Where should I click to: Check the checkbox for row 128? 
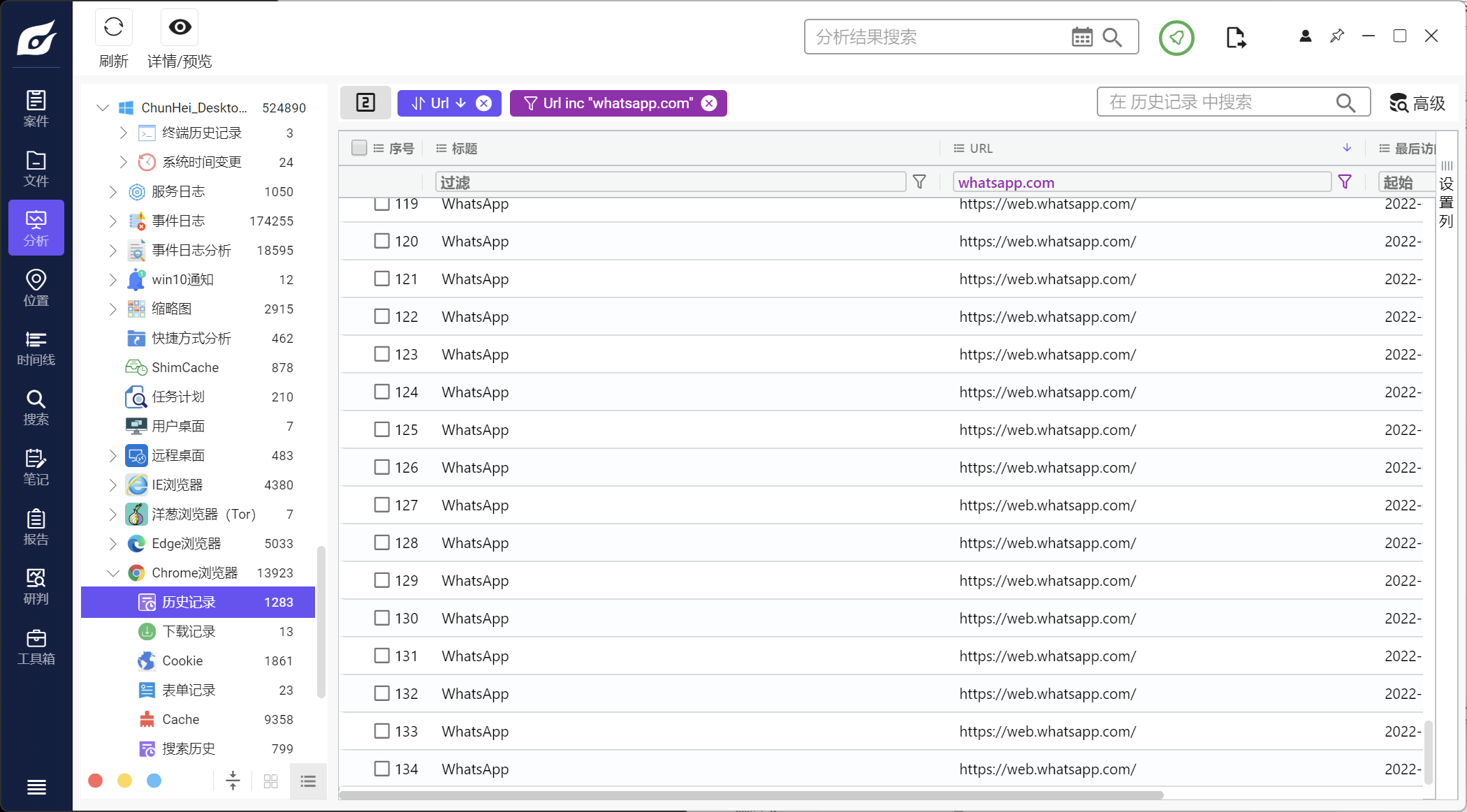[381, 542]
